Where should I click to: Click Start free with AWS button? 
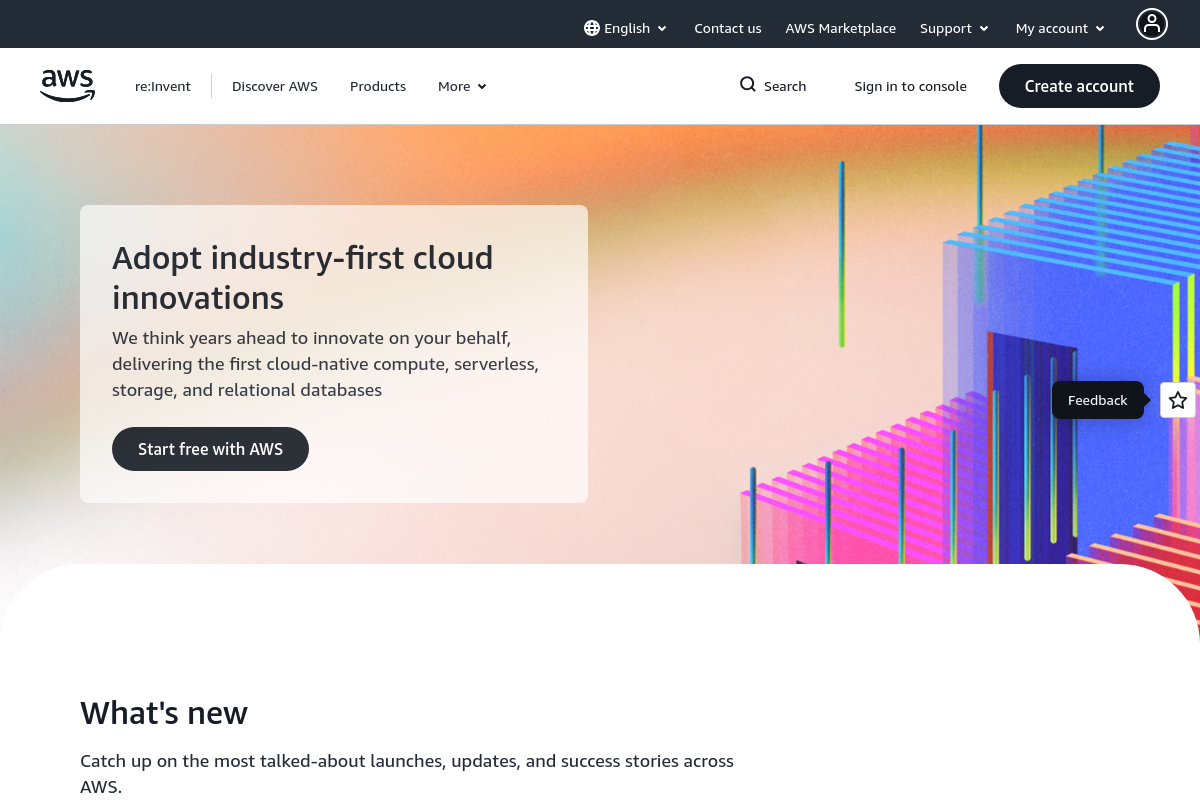[x=210, y=449]
